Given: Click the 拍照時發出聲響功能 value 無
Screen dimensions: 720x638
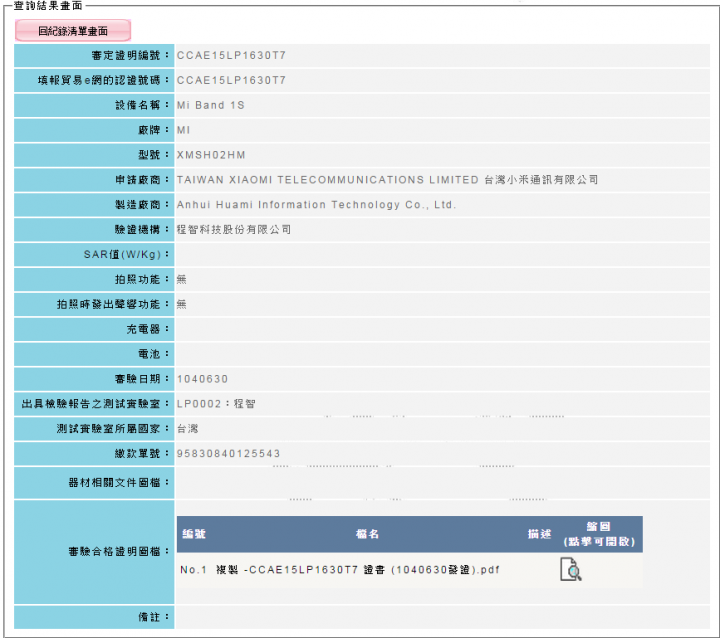Looking at the screenshot, I should point(182,304).
